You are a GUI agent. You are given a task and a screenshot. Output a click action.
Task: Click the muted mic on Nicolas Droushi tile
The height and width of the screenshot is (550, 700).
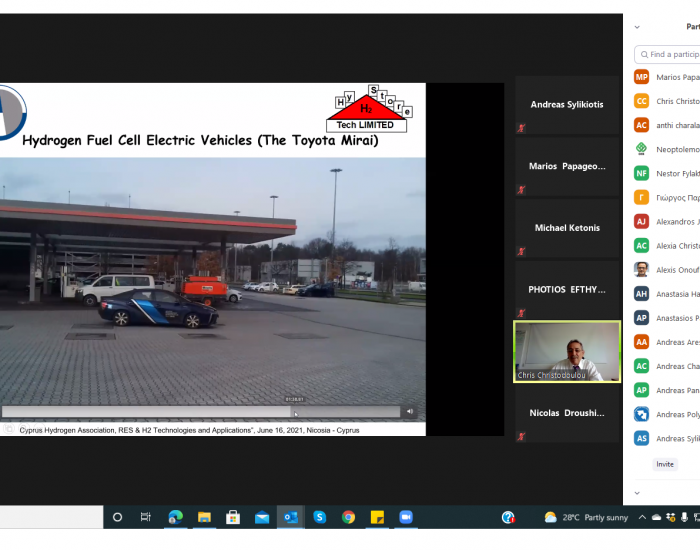[521, 436]
